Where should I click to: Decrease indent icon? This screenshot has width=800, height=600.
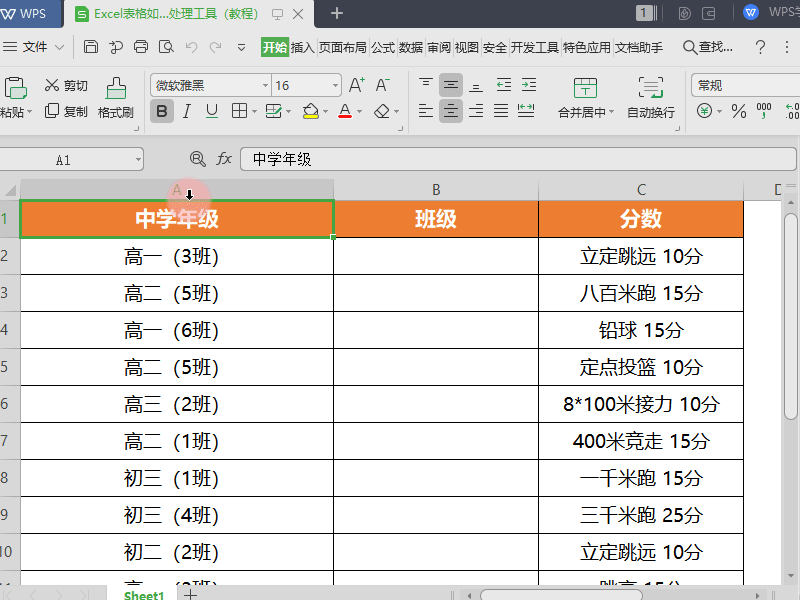[504, 85]
